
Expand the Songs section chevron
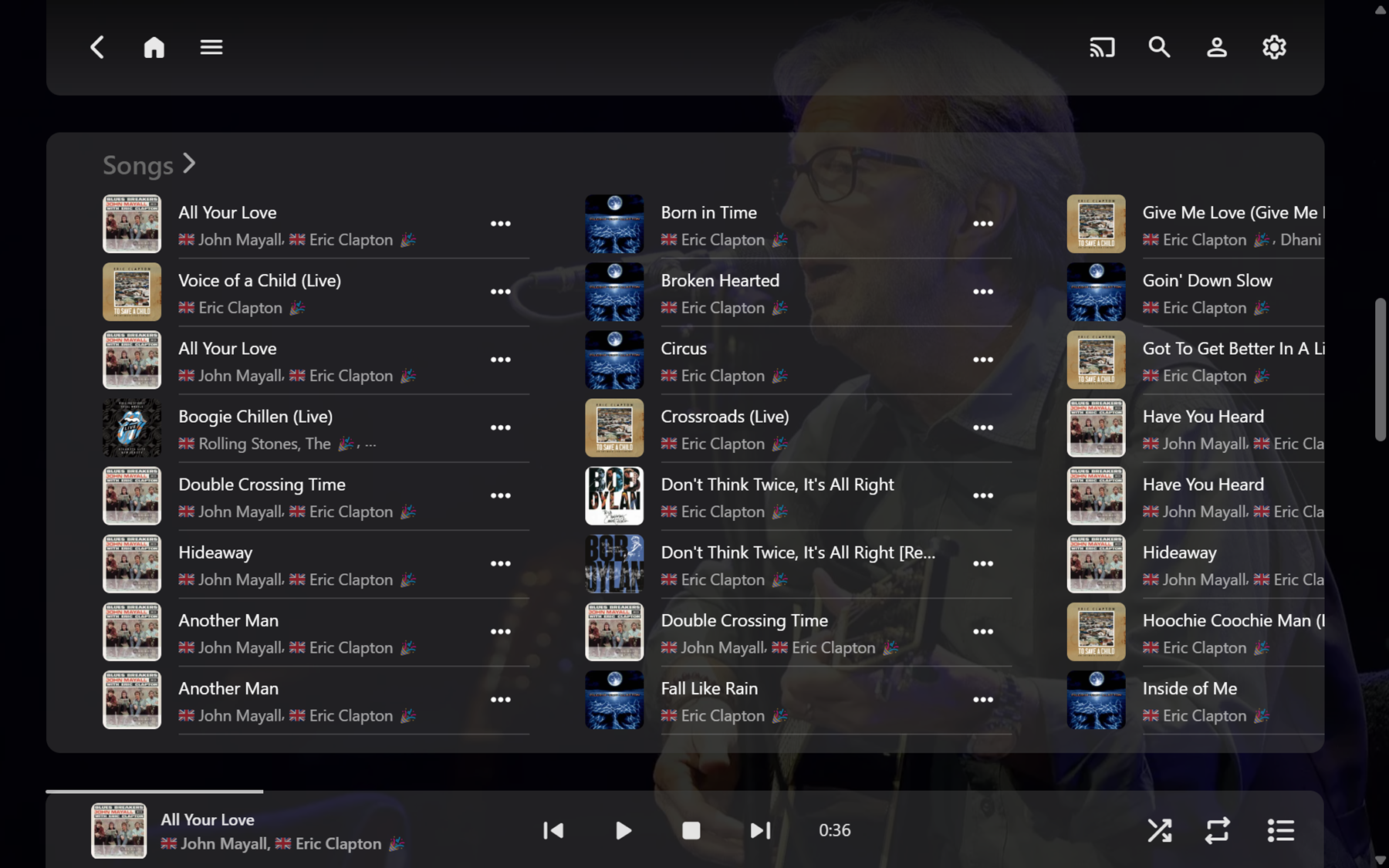coord(189,164)
